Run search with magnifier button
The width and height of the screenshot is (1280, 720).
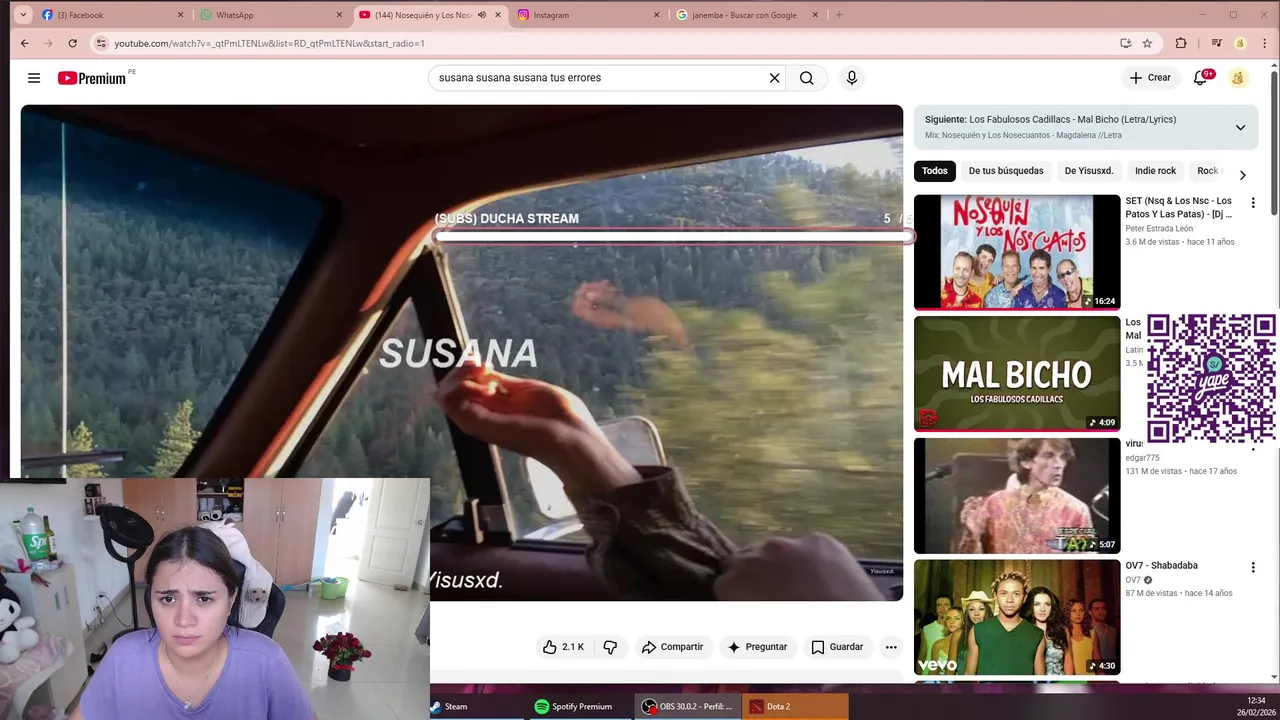click(806, 78)
